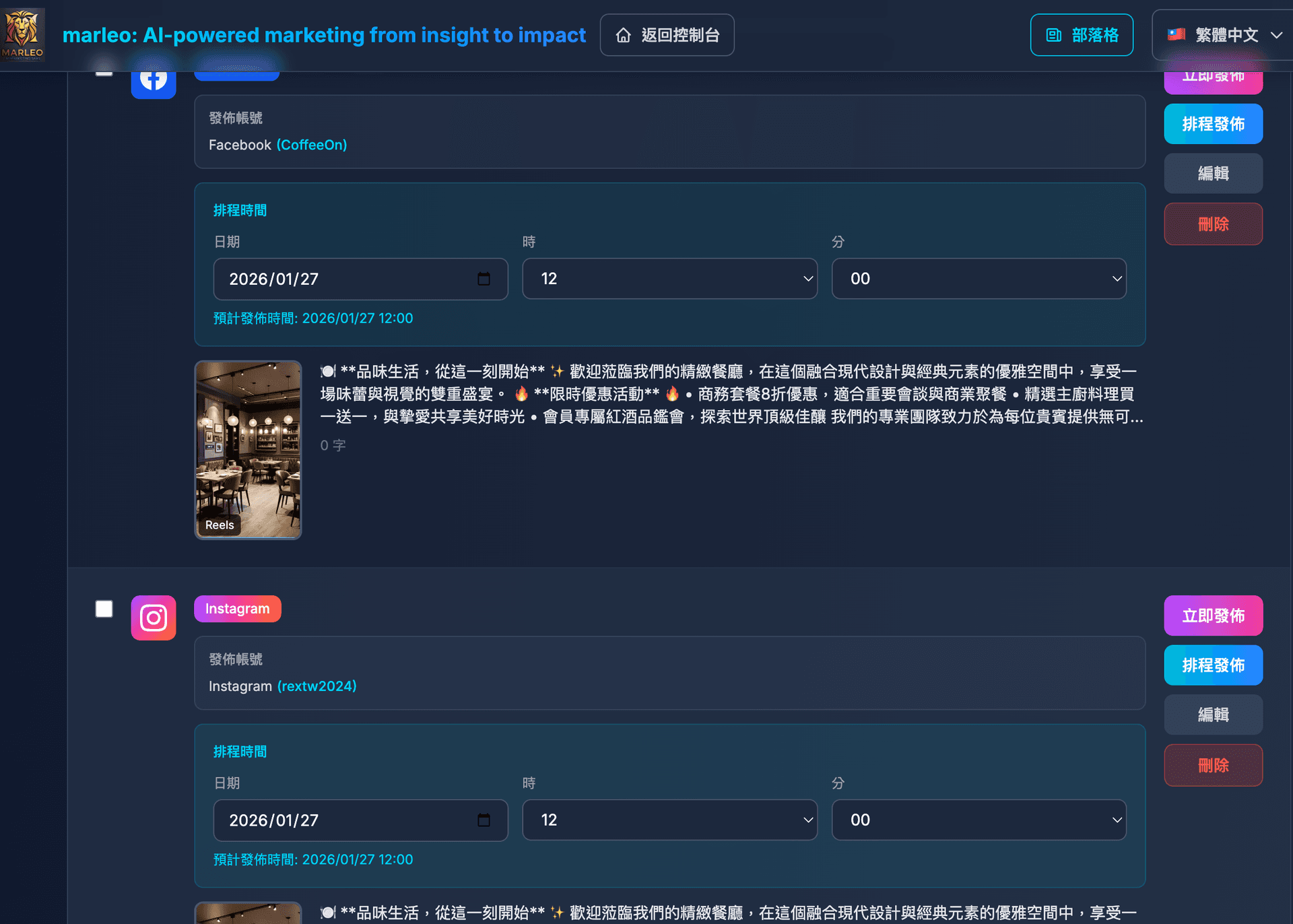Click the (CoffeeOn) Facebook account link

click(x=312, y=145)
